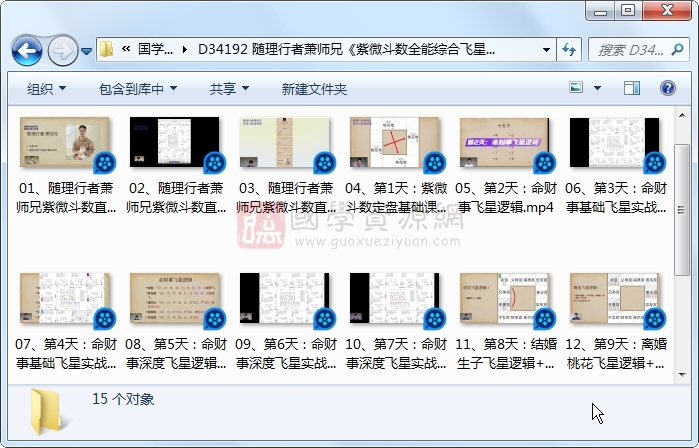Open Help via question mark icon
Viewport: 699px width, 448px height.
[x=667, y=88]
